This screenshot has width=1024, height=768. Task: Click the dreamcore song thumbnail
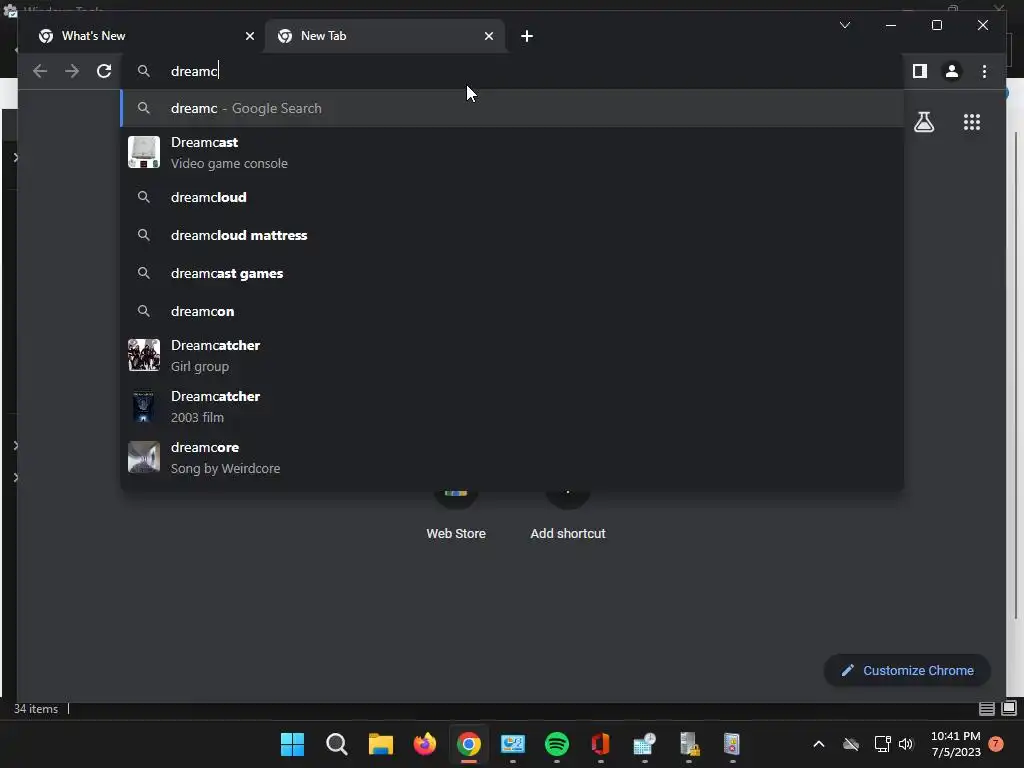point(144,457)
